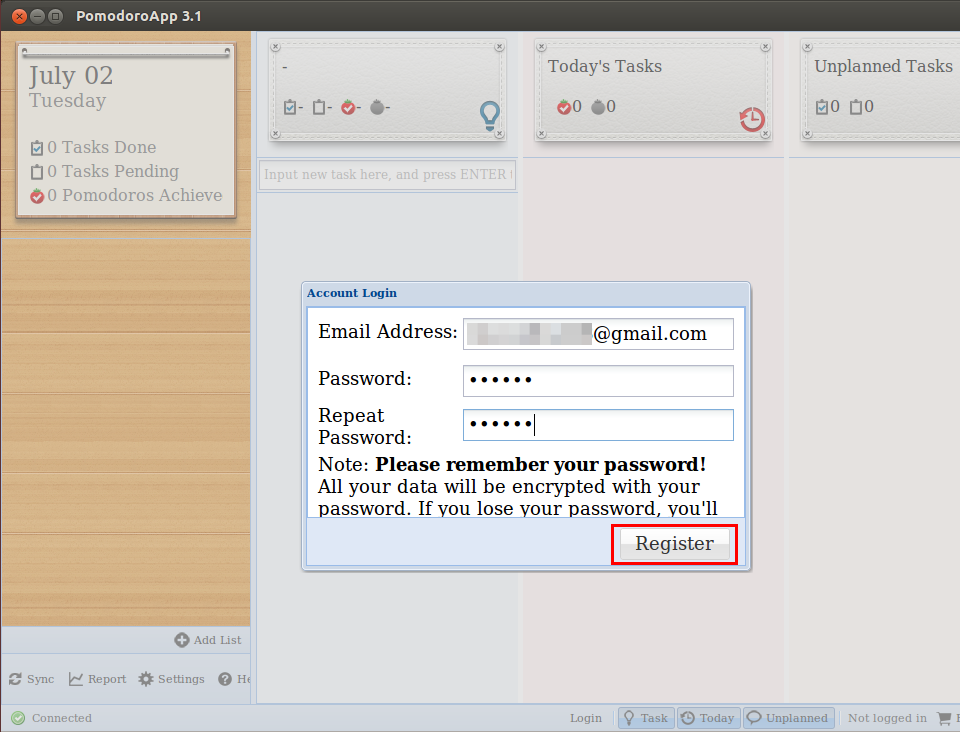Toggle the Unplanned view button
960x732 pixels.
(789, 718)
